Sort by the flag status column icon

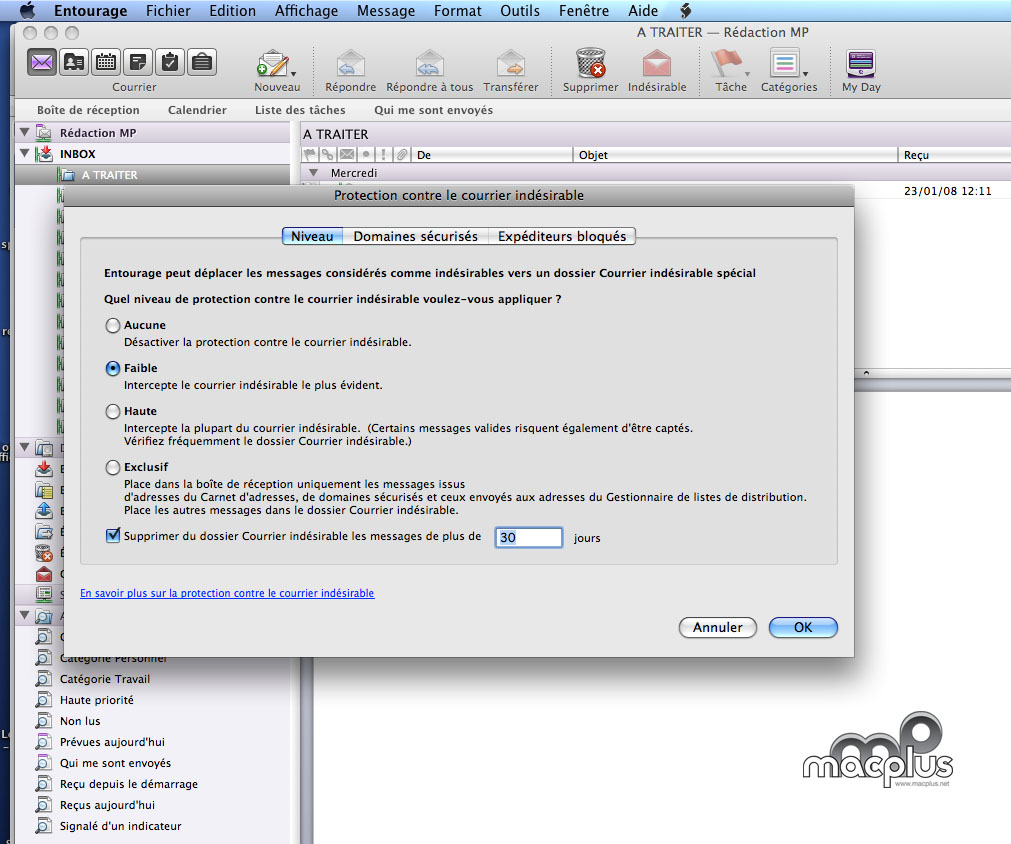310,155
